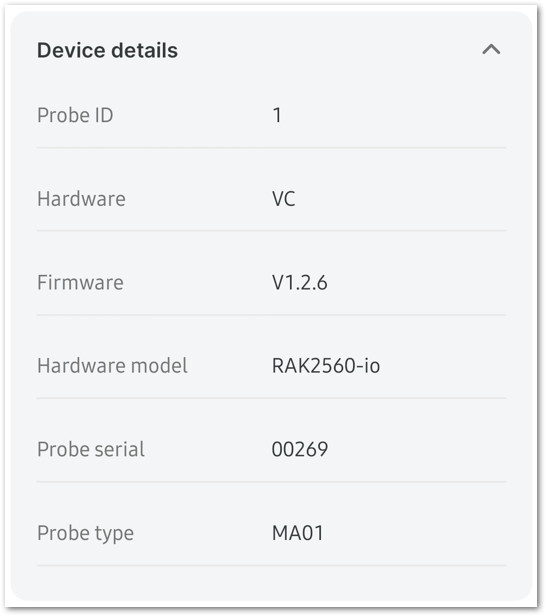Click the divider below the Firmware row

click(x=271, y=315)
